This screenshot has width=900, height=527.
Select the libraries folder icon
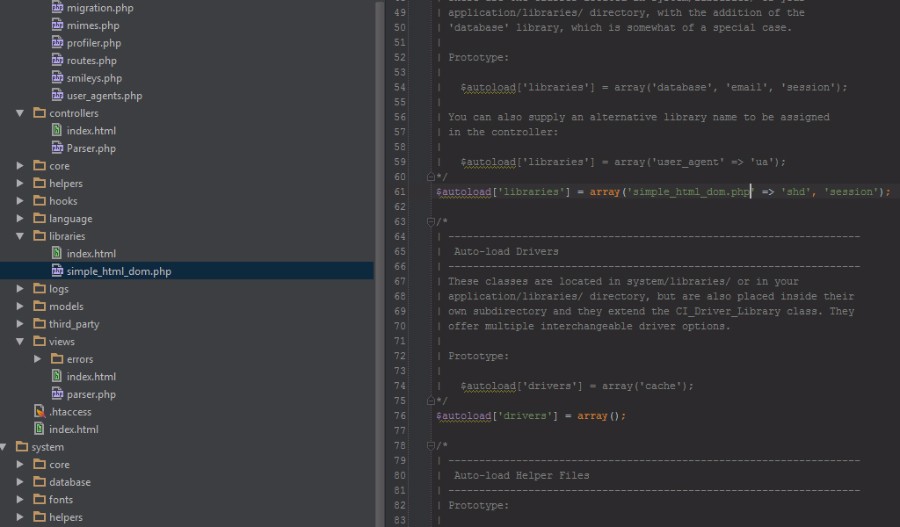click(40, 235)
